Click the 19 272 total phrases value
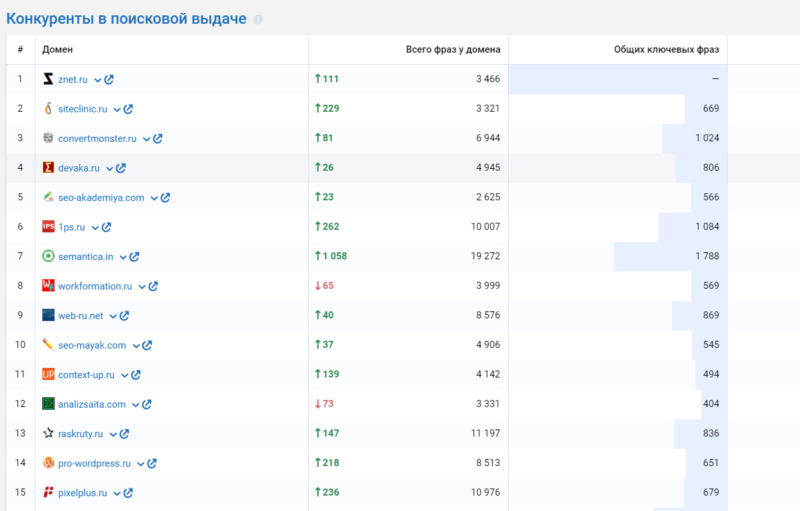Viewport: 800px width, 511px height. coord(485,256)
